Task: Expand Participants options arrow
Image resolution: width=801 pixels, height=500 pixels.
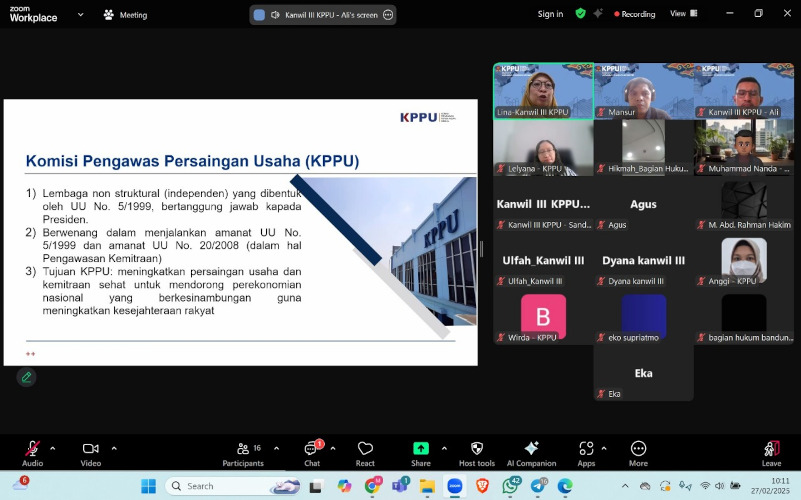Action: point(276,448)
